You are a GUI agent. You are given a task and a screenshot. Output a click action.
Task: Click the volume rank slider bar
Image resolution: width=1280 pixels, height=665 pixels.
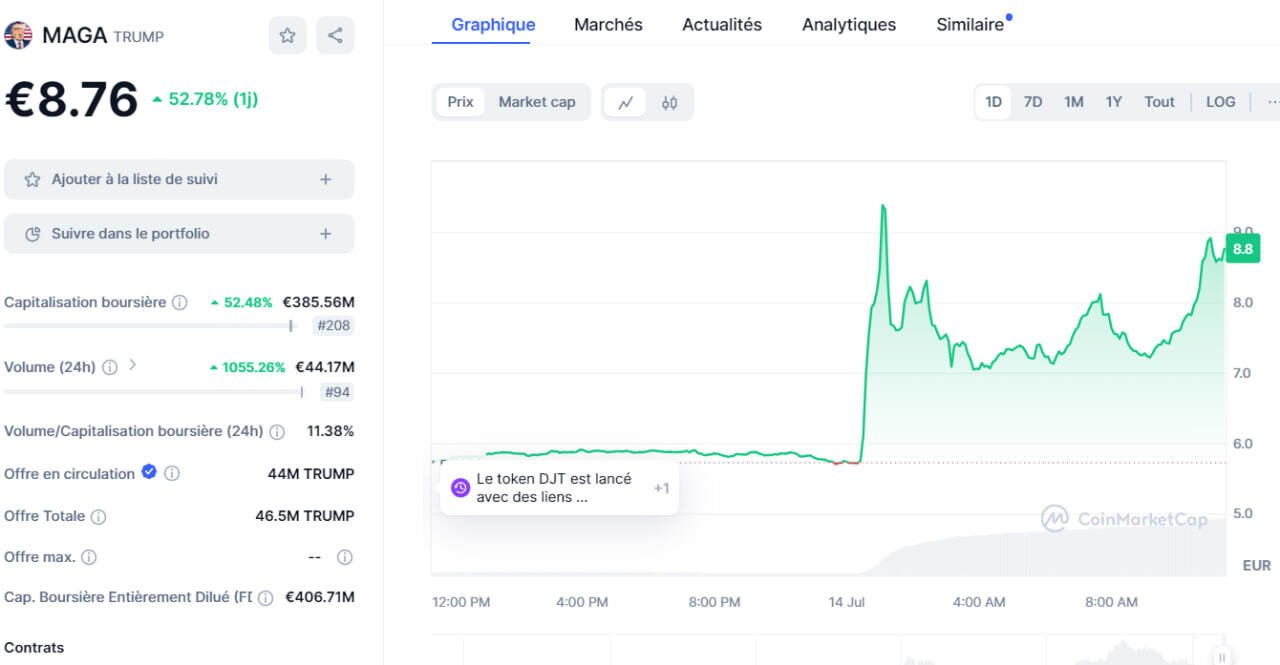(155, 392)
